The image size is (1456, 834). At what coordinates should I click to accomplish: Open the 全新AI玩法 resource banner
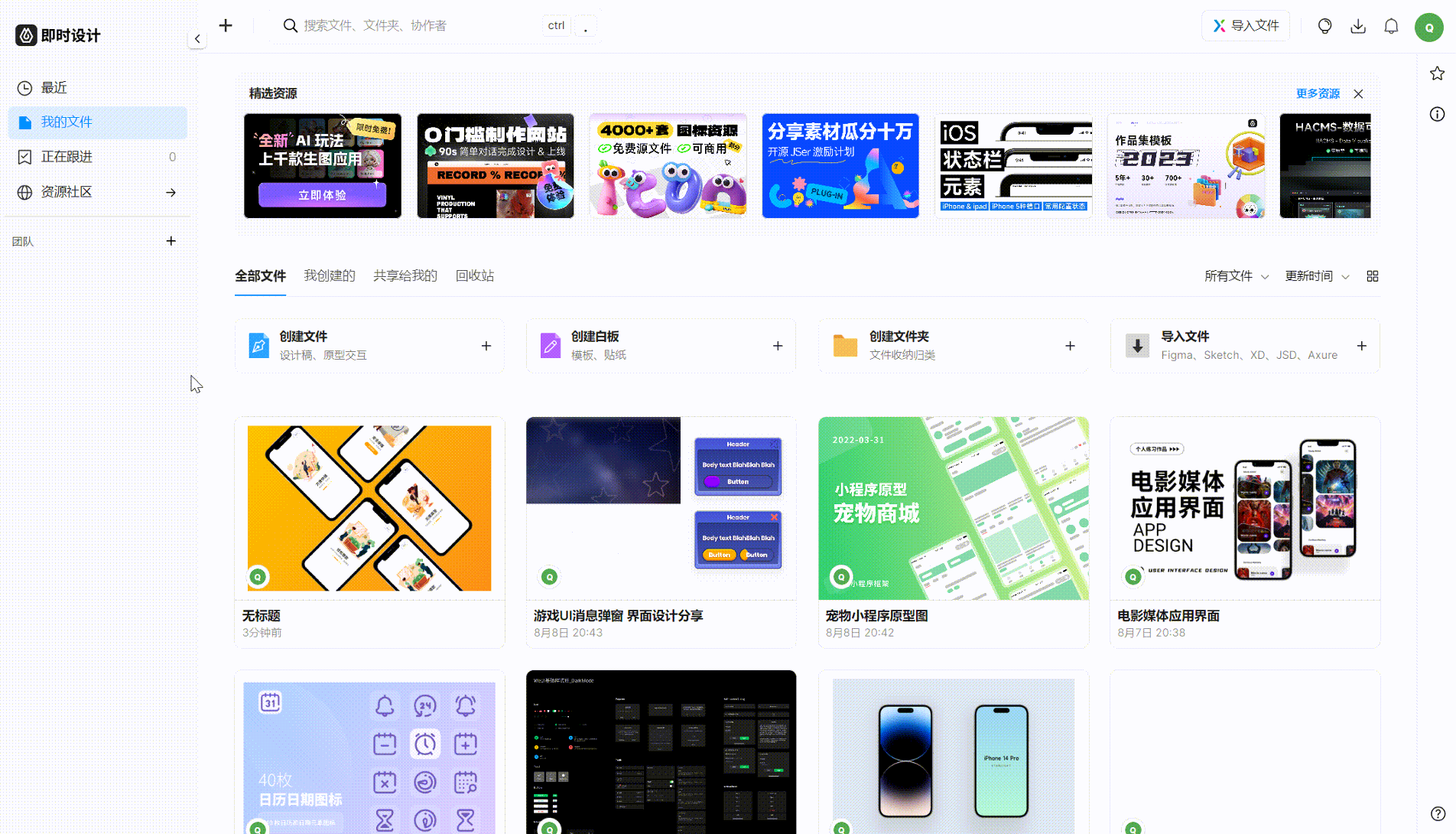click(x=323, y=166)
